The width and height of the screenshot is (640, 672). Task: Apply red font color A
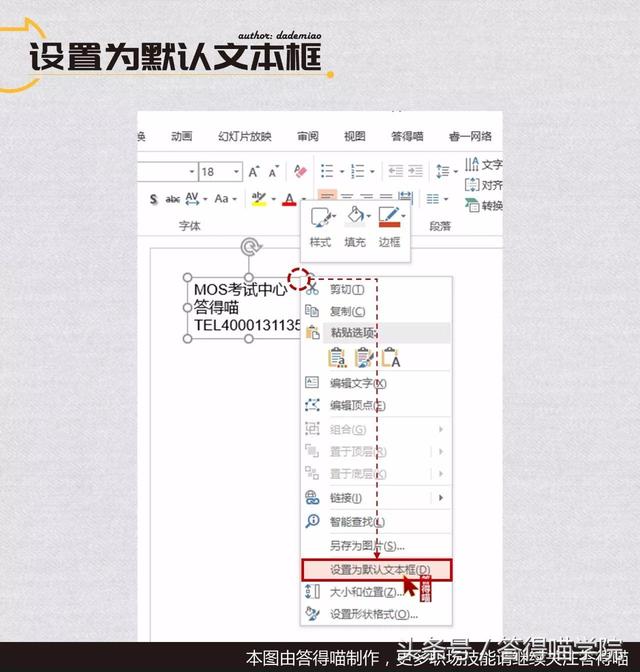point(289,199)
